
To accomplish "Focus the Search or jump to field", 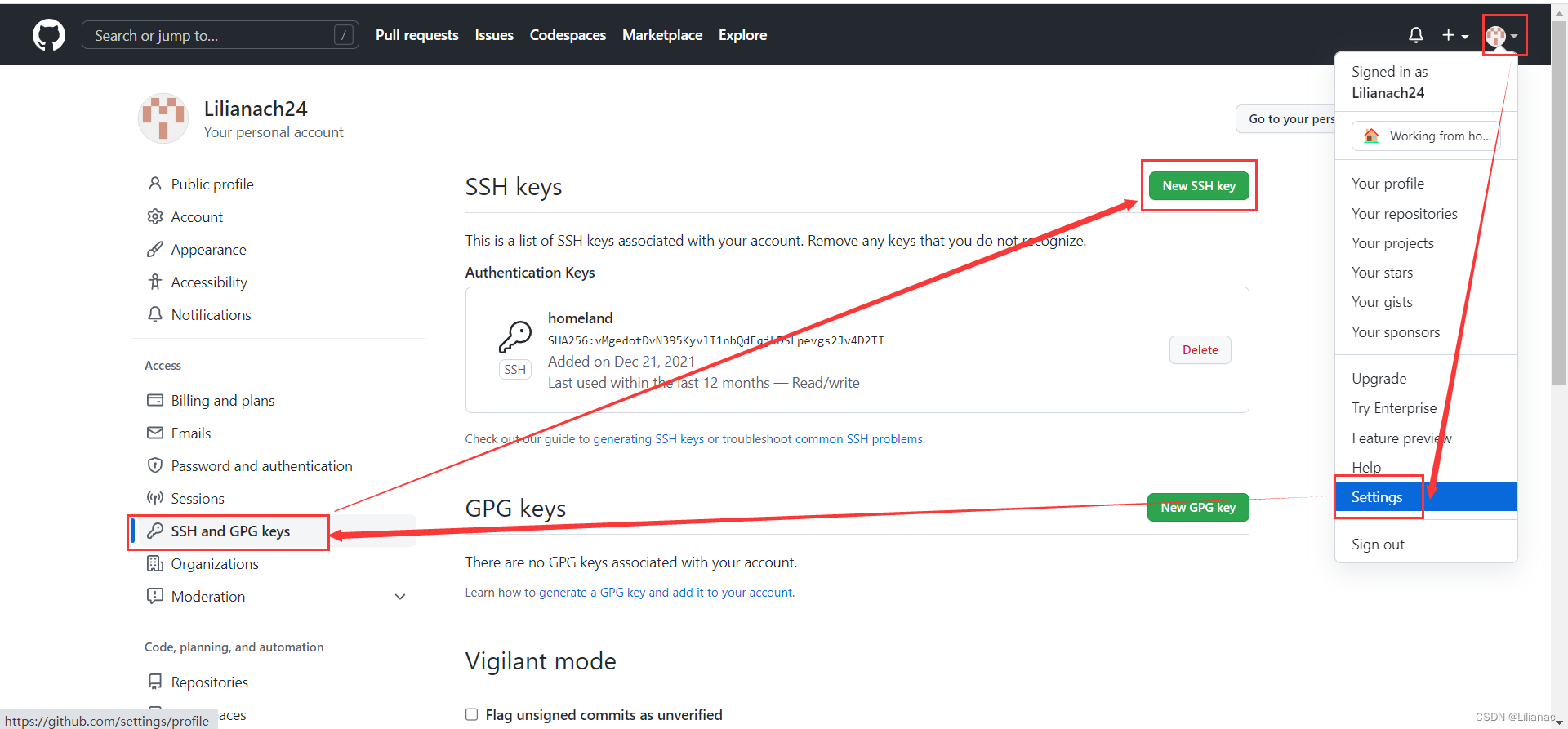I will tap(220, 35).
